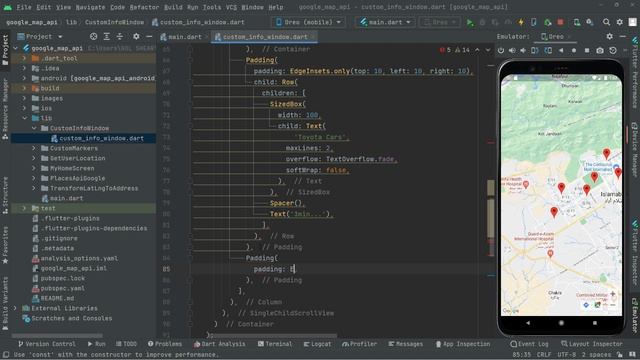Stop the running app with the red square

click(560, 22)
